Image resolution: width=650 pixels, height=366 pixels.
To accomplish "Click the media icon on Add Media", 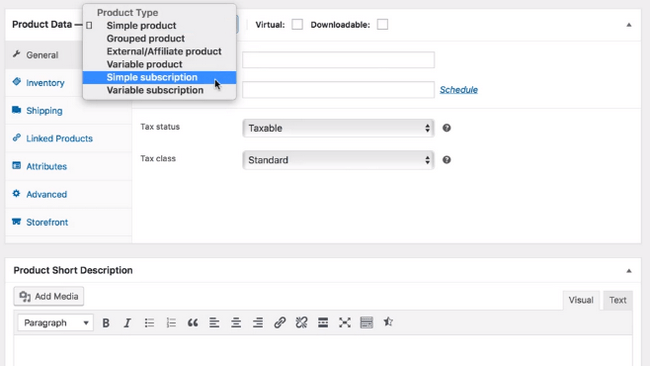I will click(x=25, y=296).
